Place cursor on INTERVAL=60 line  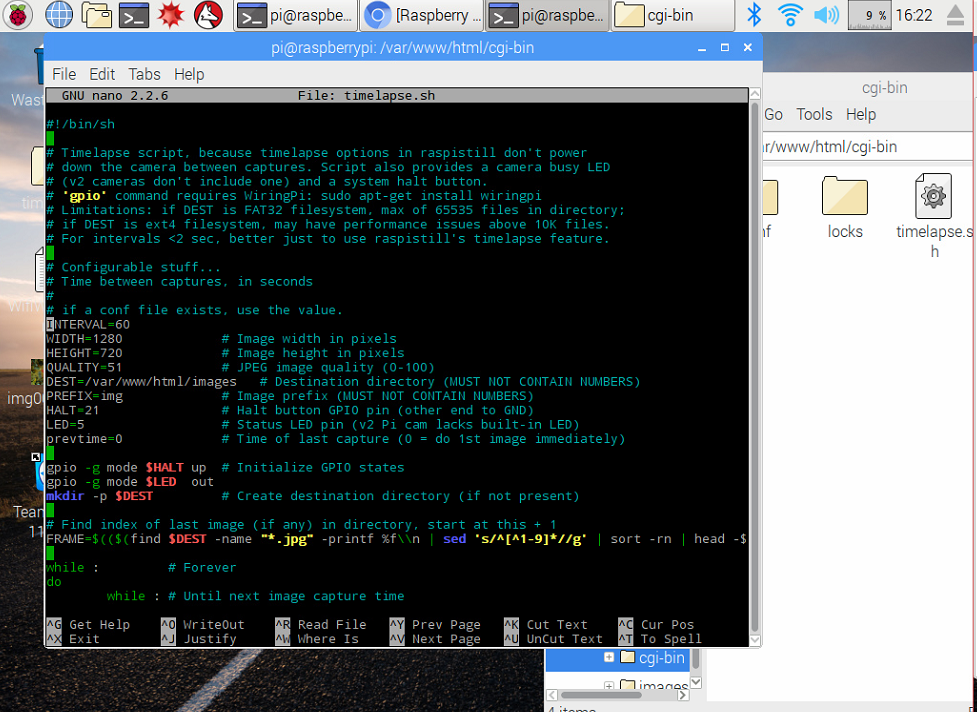(x=88, y=325)
